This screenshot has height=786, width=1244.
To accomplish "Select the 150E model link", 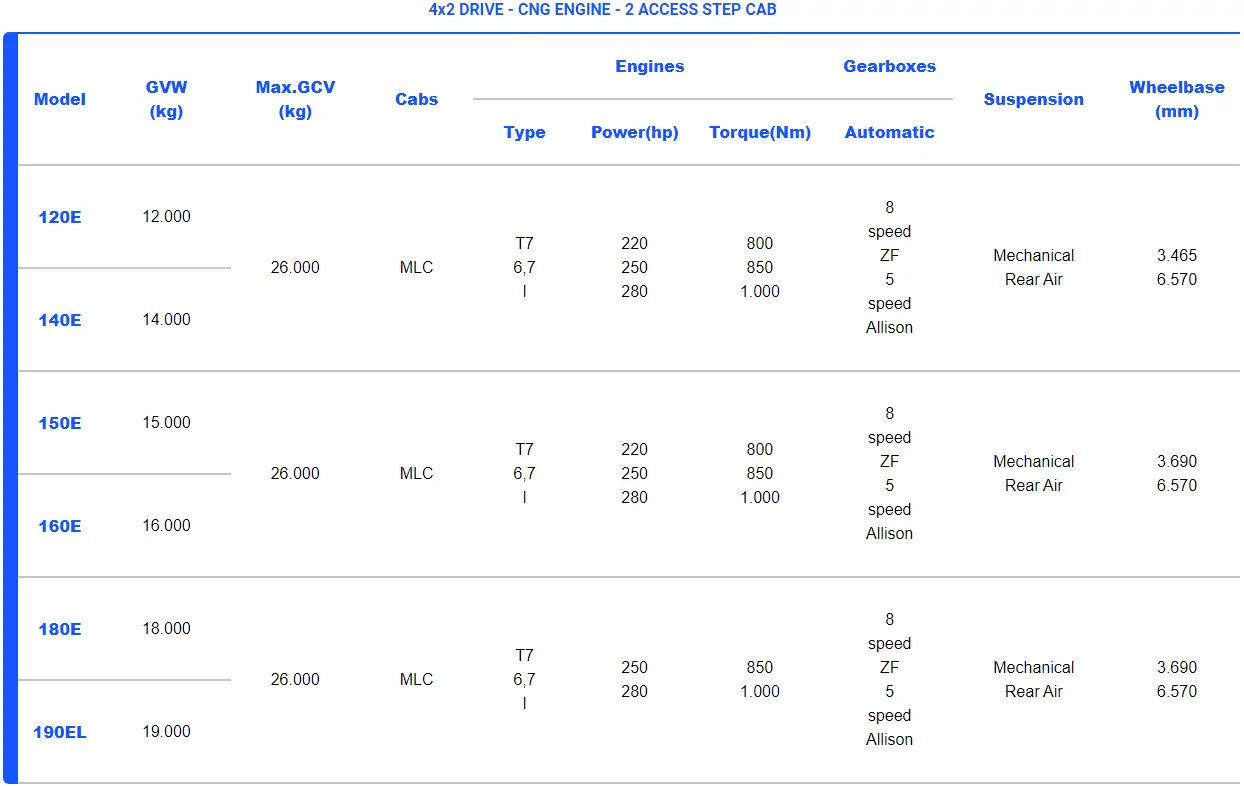I will pyautogui.click(x=59, y=423).
